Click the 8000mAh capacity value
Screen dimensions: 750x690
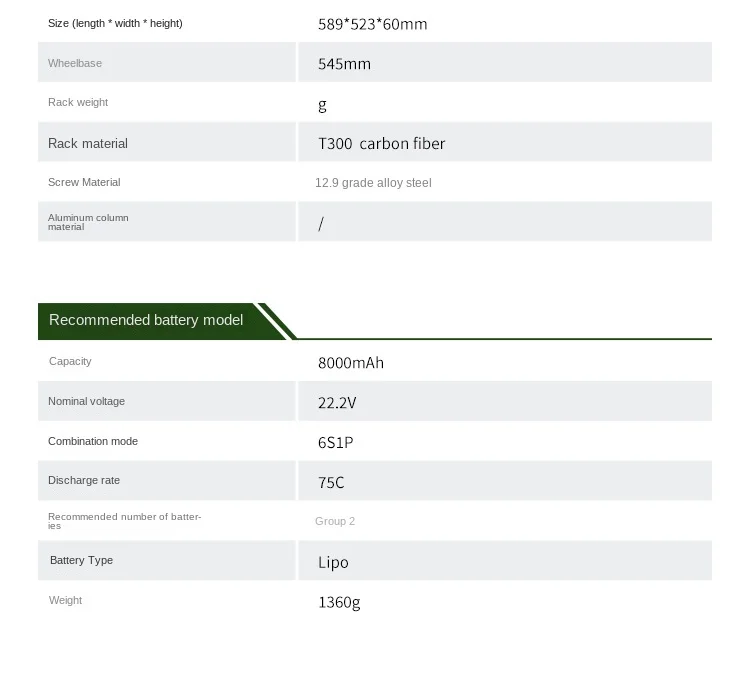[x=351, y=363]
